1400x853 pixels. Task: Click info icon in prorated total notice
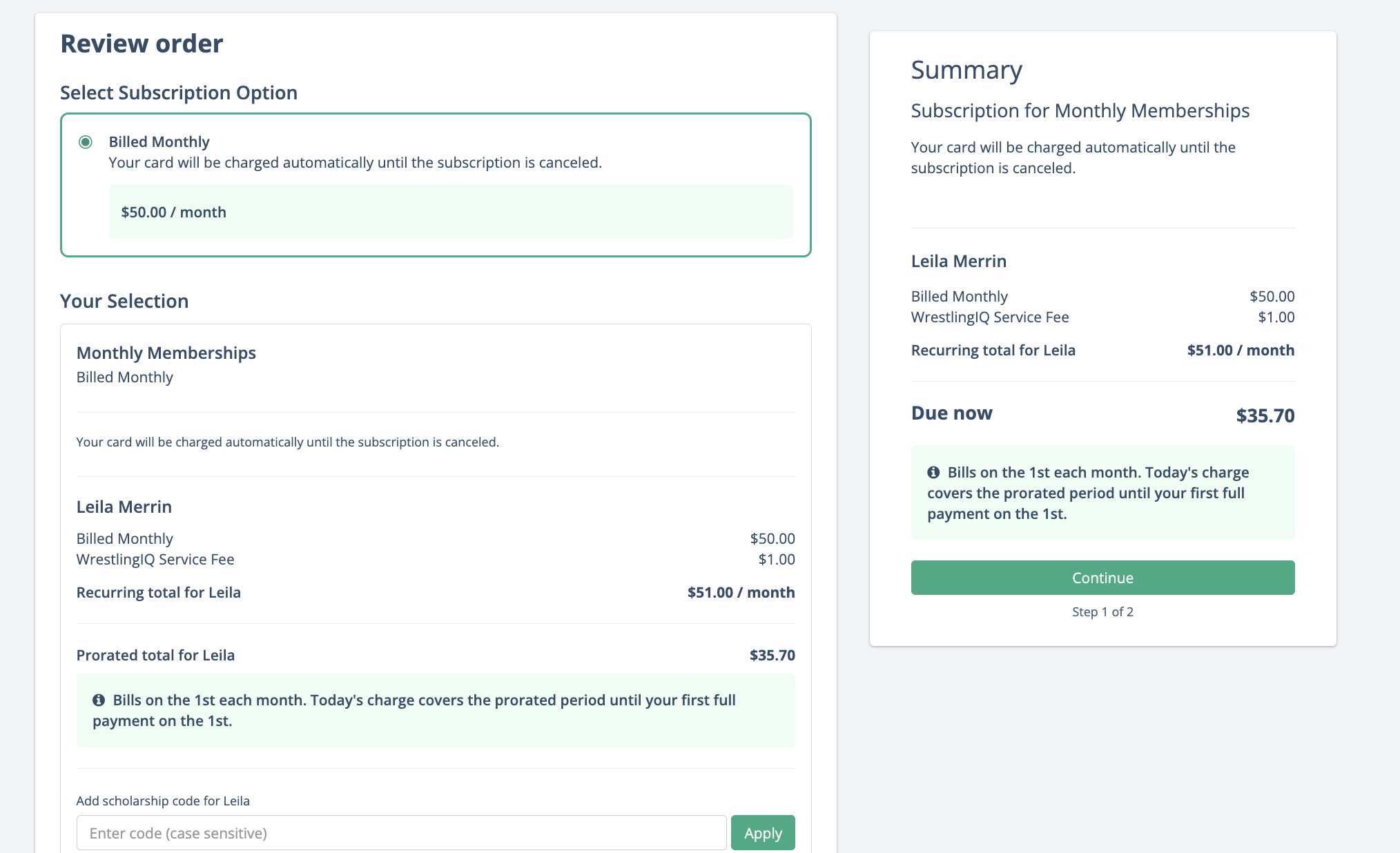[99, 700]
